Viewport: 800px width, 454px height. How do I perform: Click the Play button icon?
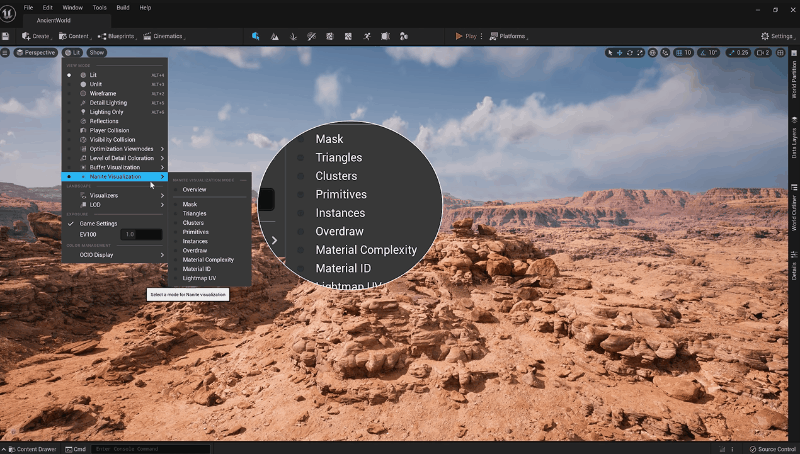458,36
